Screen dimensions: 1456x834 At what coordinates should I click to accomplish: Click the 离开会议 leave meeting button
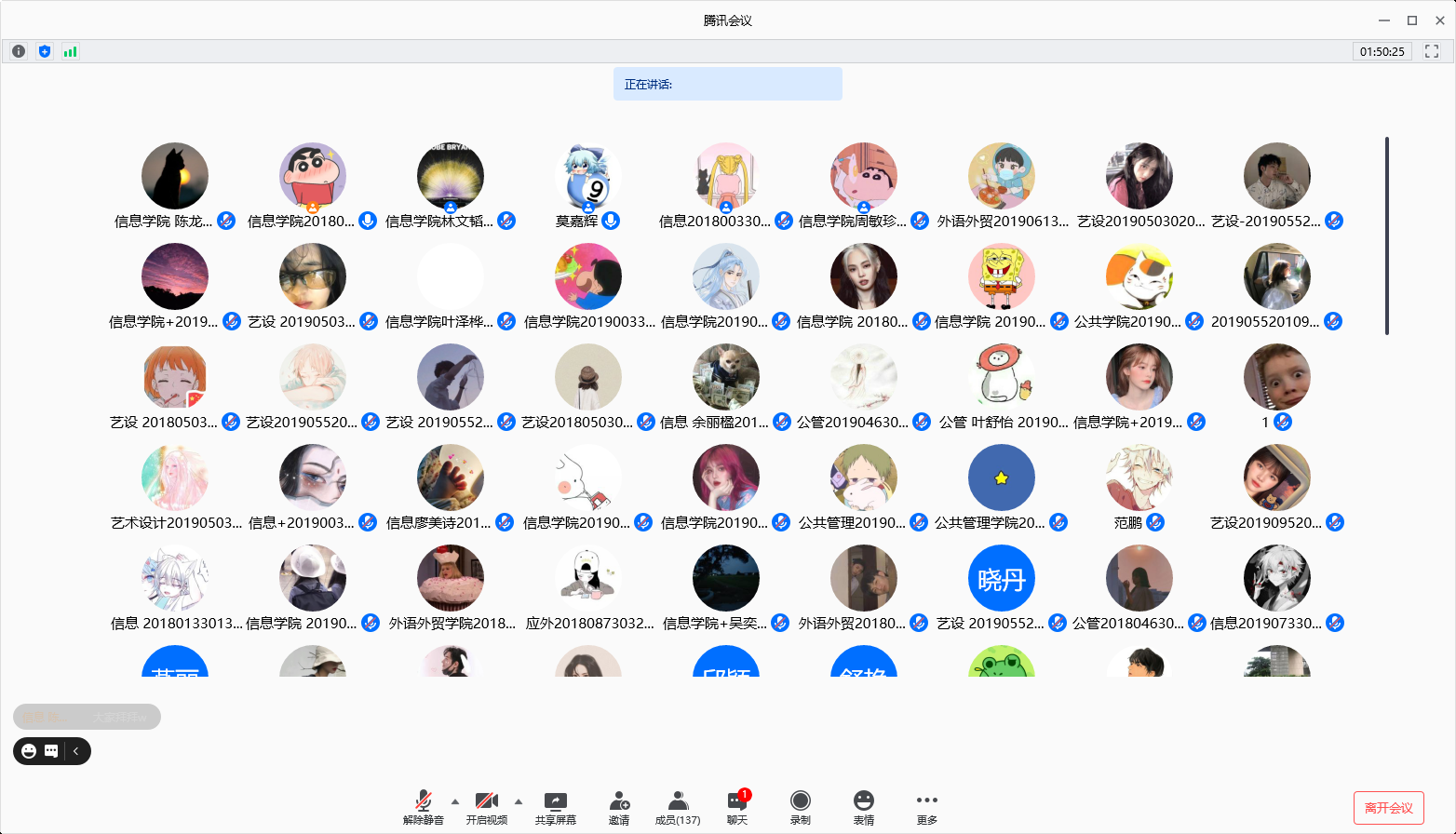point(1389,807)
